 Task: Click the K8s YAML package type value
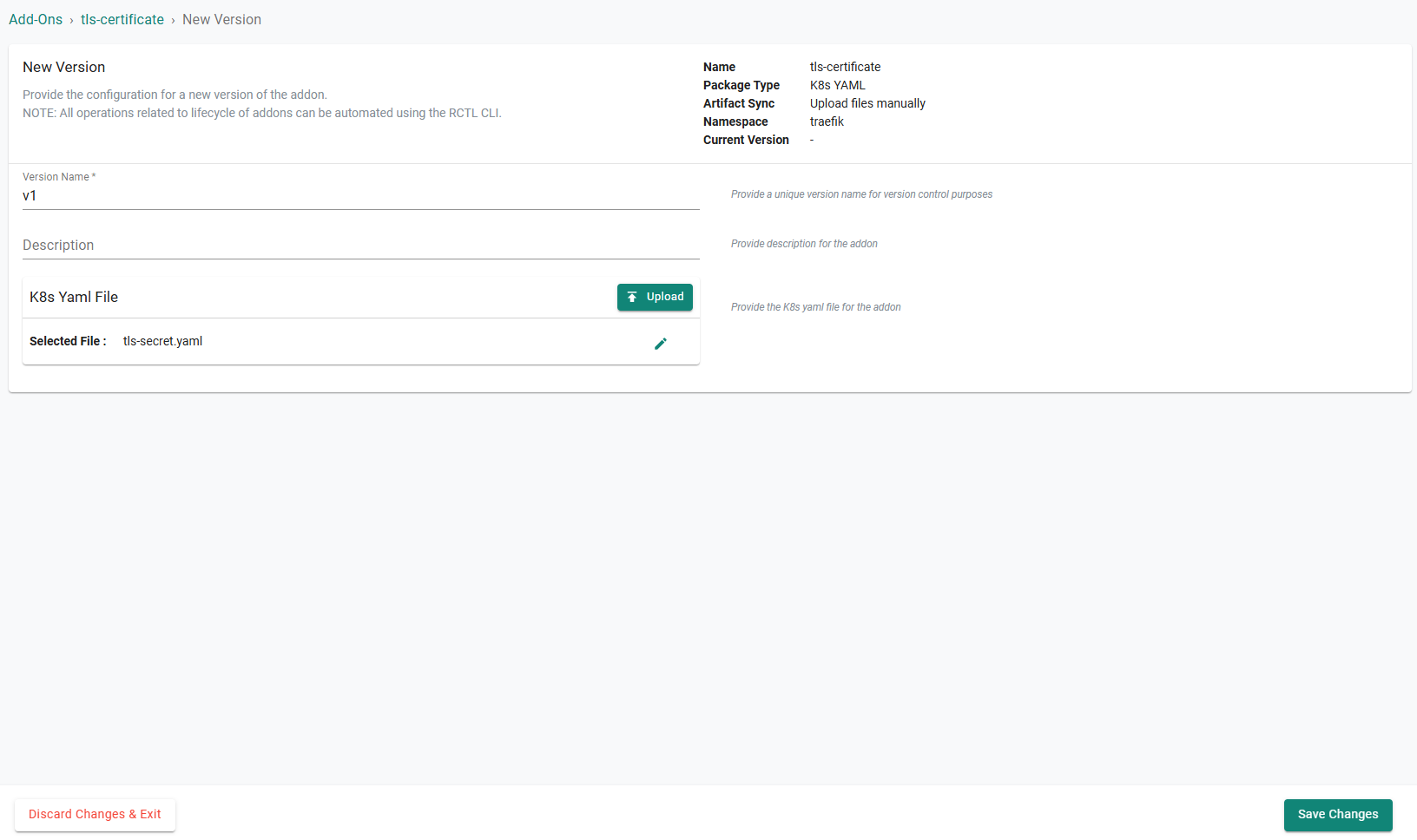point(837,85)
